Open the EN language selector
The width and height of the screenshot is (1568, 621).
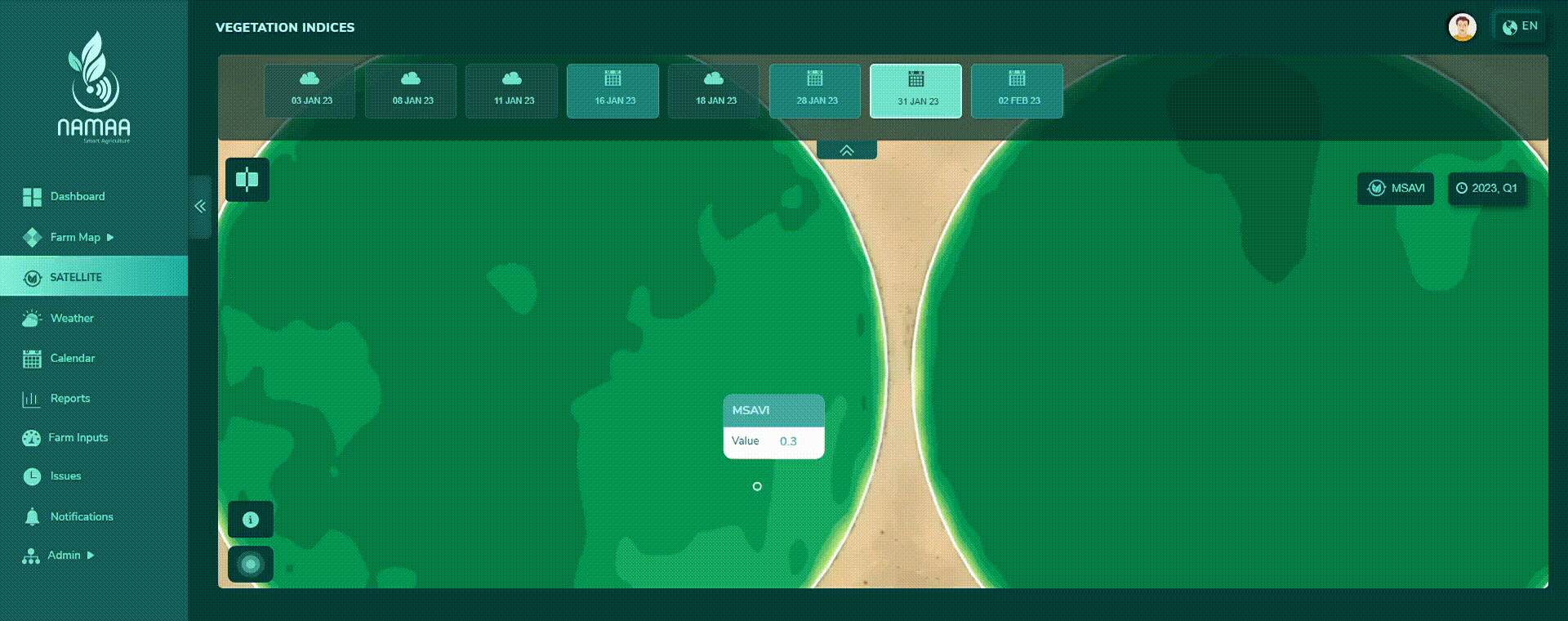[x=1520, y=27]
